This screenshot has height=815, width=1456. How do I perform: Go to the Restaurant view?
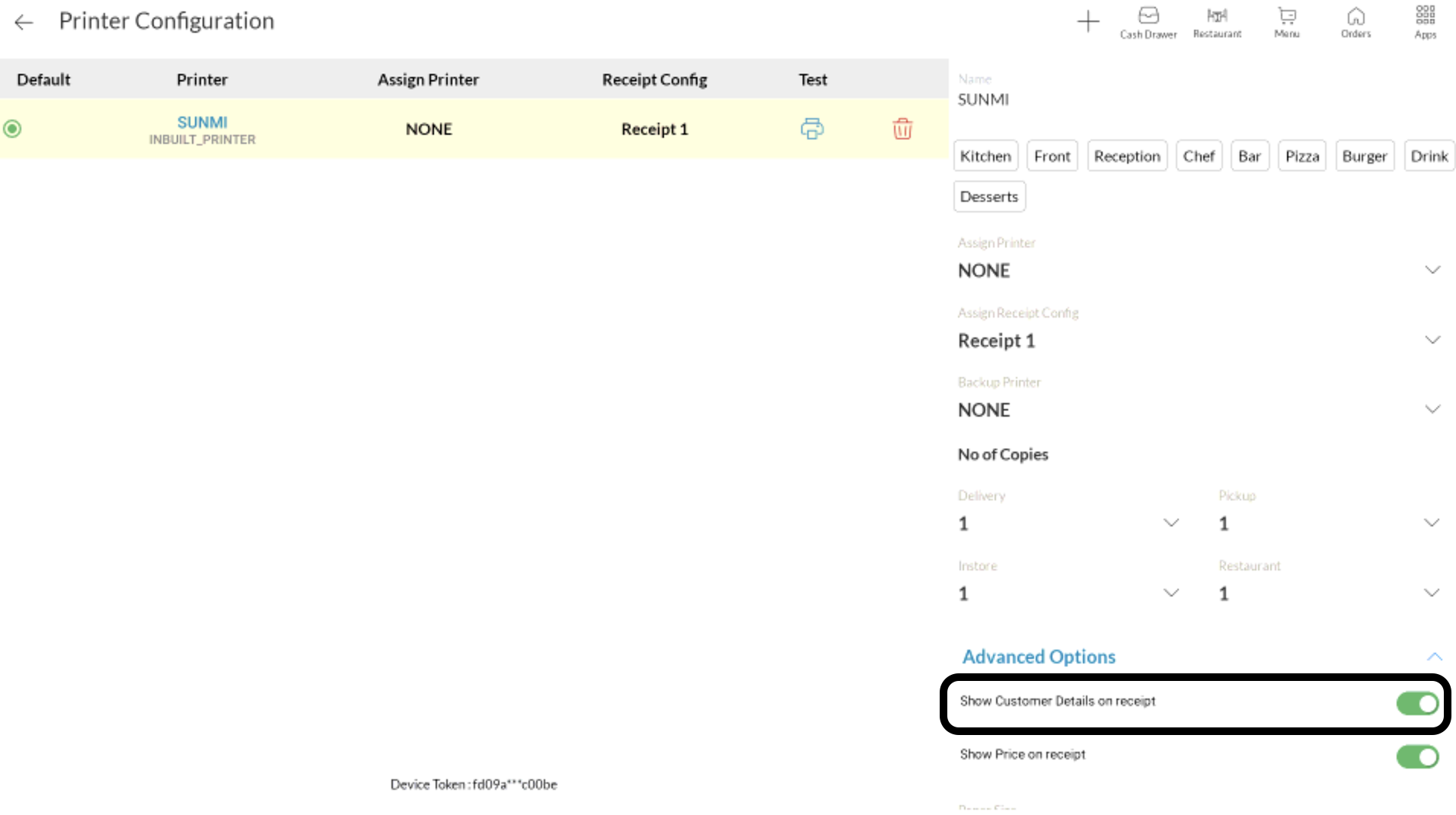click(x=1216, y=23)
